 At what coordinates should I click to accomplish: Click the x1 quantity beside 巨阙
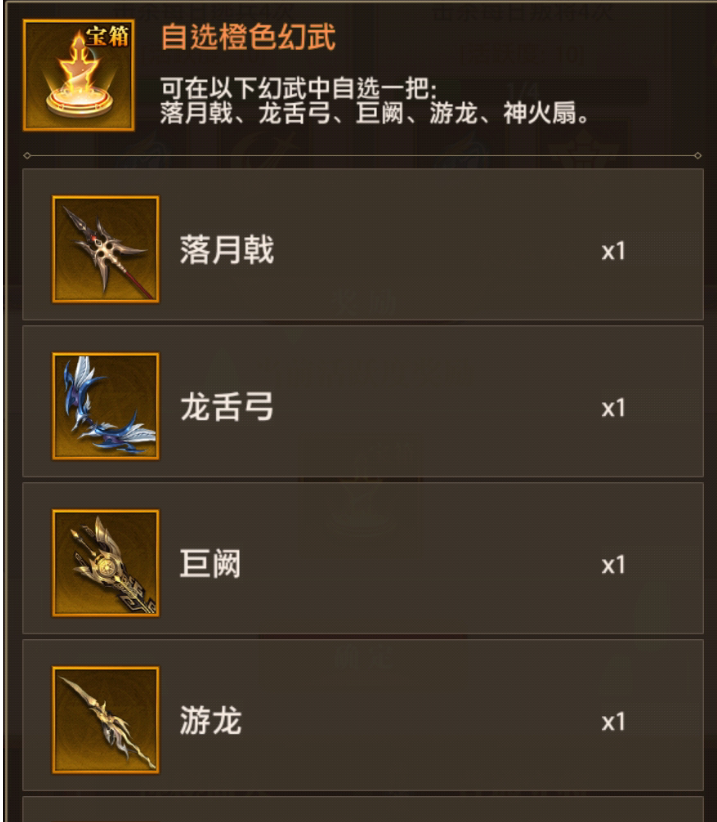613,565
